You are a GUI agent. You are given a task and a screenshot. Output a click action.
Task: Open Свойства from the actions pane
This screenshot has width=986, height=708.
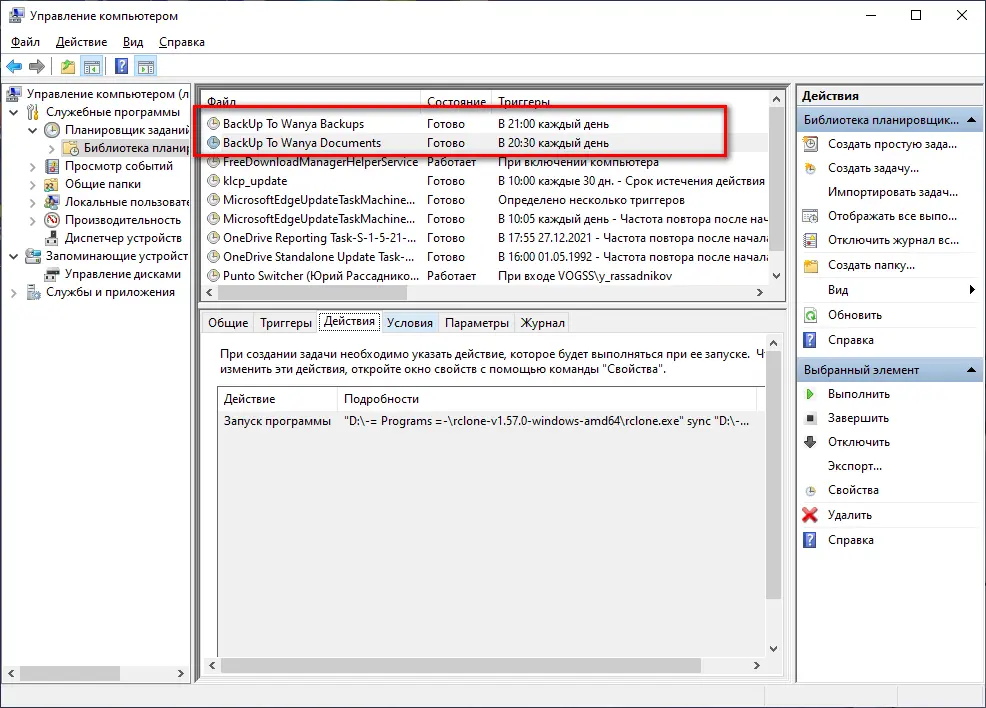[x=853, y=490]
